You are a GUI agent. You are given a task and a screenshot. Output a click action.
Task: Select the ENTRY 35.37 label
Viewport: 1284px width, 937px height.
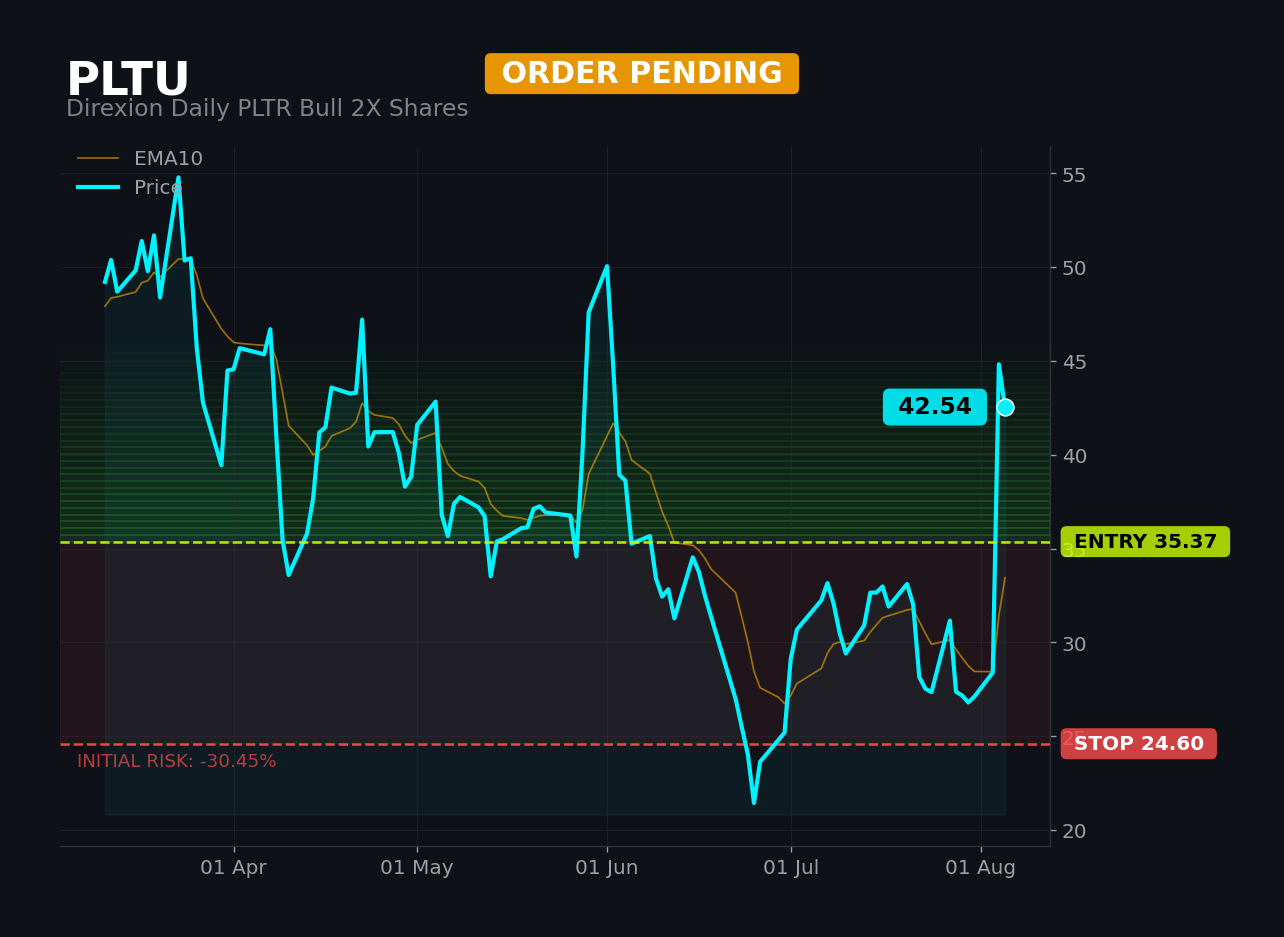tap(1145, 542)
